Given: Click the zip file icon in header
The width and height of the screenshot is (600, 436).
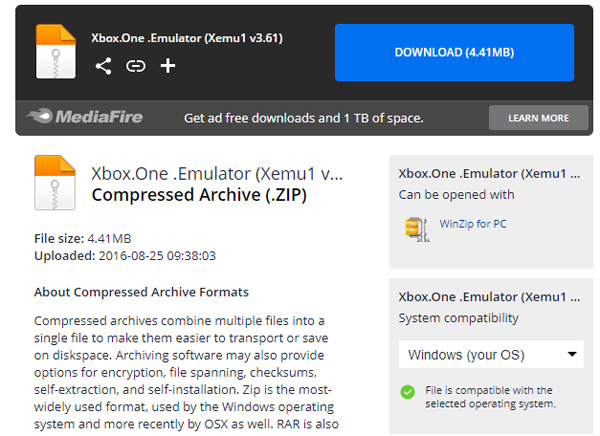Looking at the screenshot, I should click(56, 50).
